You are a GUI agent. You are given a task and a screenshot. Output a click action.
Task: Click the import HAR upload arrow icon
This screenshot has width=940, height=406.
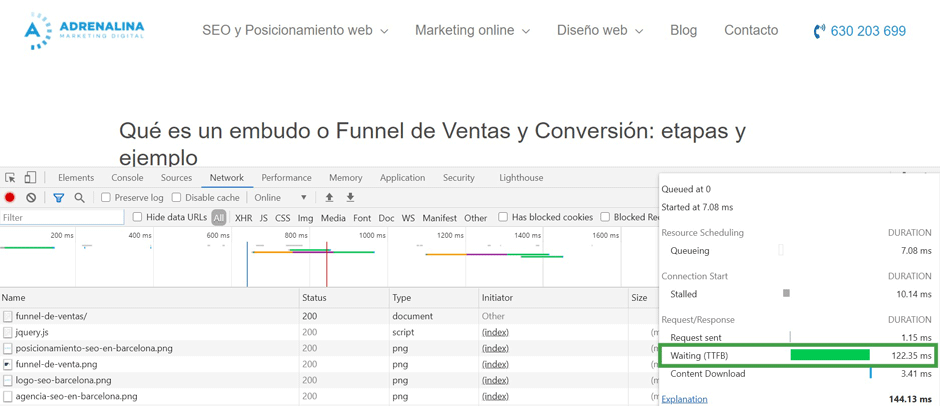(329, 197)
